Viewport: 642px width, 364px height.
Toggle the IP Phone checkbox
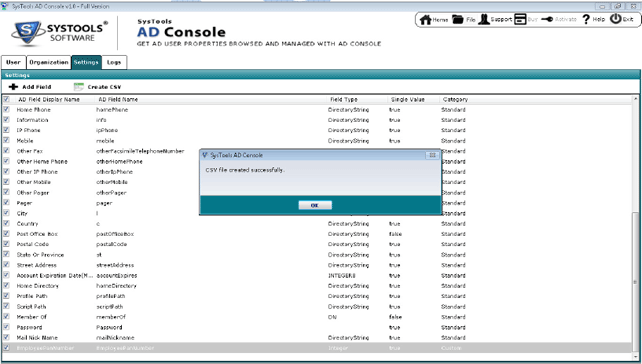[6, 130]
